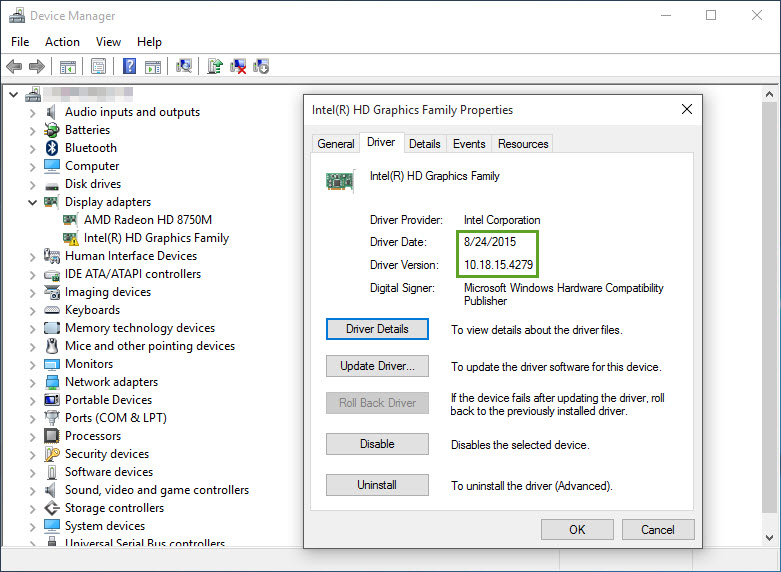Click the Imaging devices camera icon
Viewport: 781px width, 572px height.
coord(52,292)
